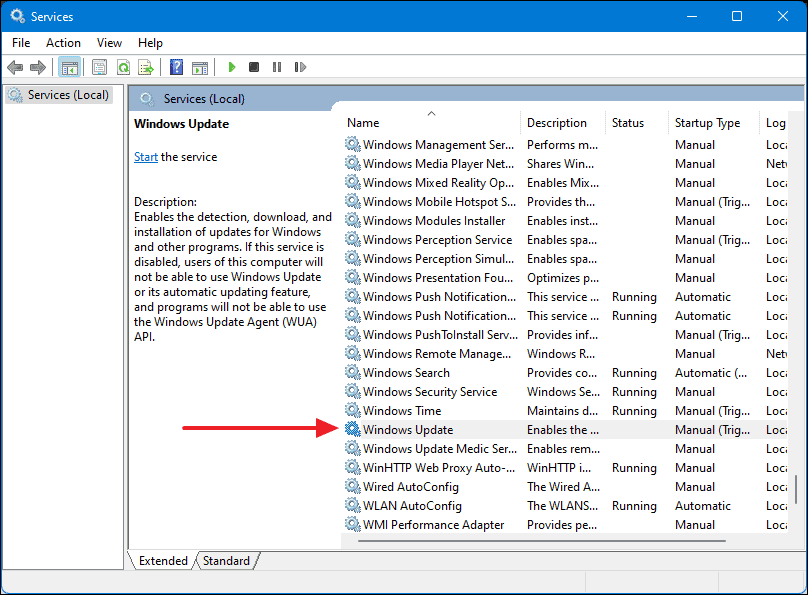Open Properties toolbar icon
Screen dimensions: 808x595
point(99,67)
